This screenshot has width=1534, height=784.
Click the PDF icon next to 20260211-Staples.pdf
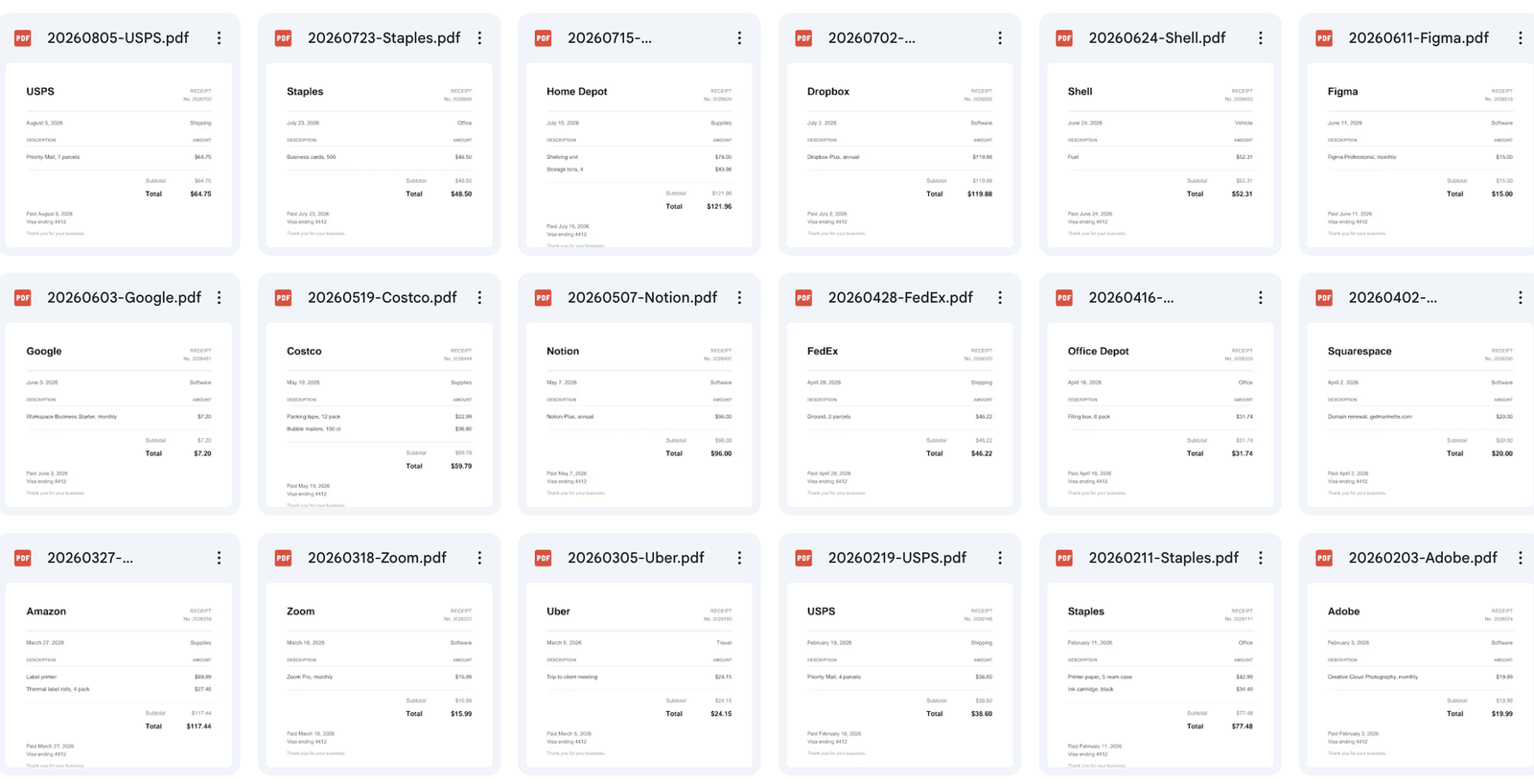1064,558
